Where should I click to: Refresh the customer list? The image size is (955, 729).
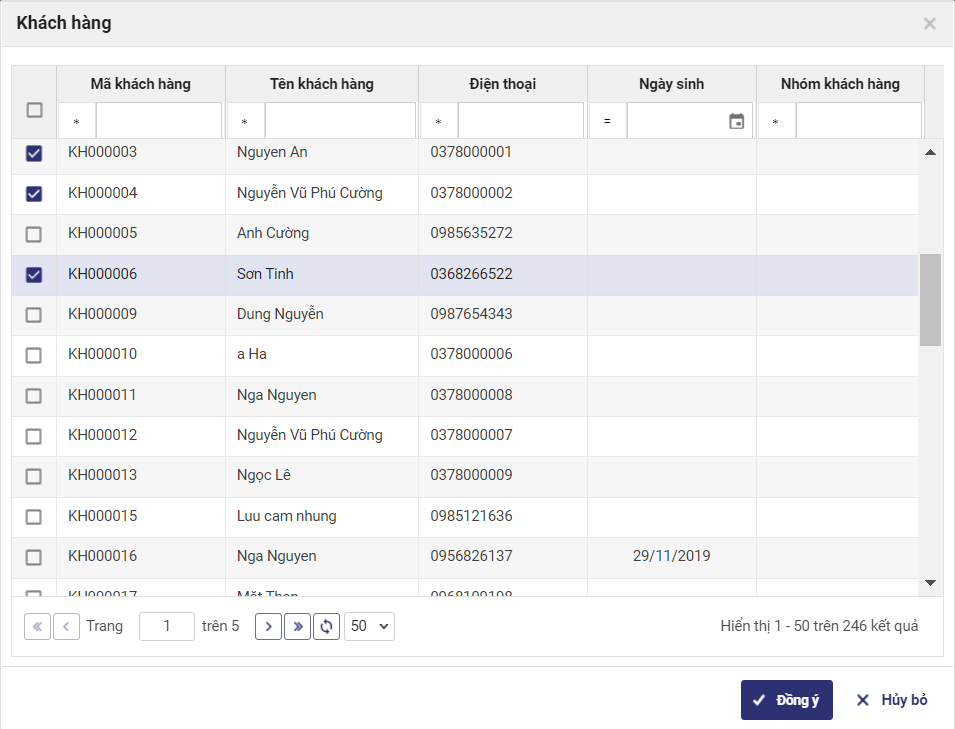[x=326, y=627]
